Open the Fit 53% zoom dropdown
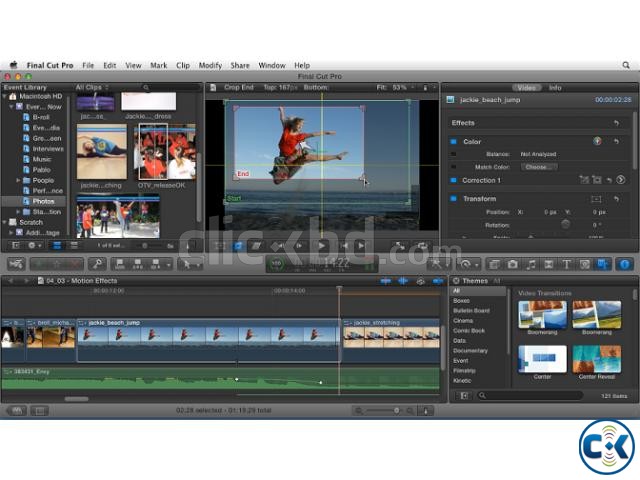This screenshot has width=640, height=480. (396, 87)
